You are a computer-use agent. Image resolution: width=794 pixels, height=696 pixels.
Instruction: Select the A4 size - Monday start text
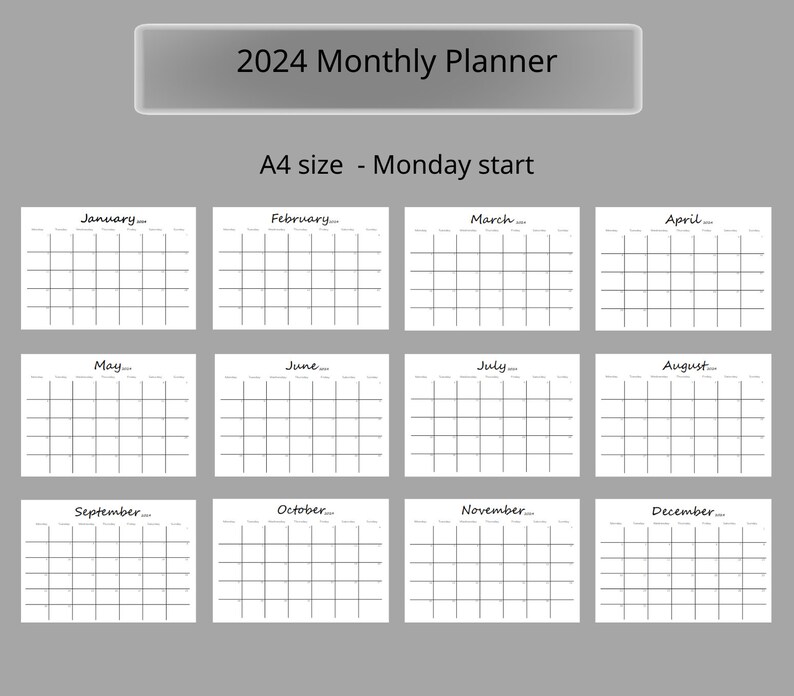(396, 165)
